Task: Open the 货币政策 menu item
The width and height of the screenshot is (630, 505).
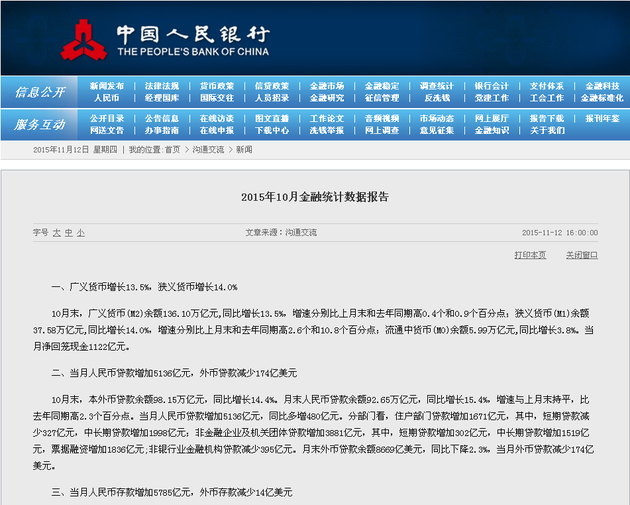Action: 217,86
